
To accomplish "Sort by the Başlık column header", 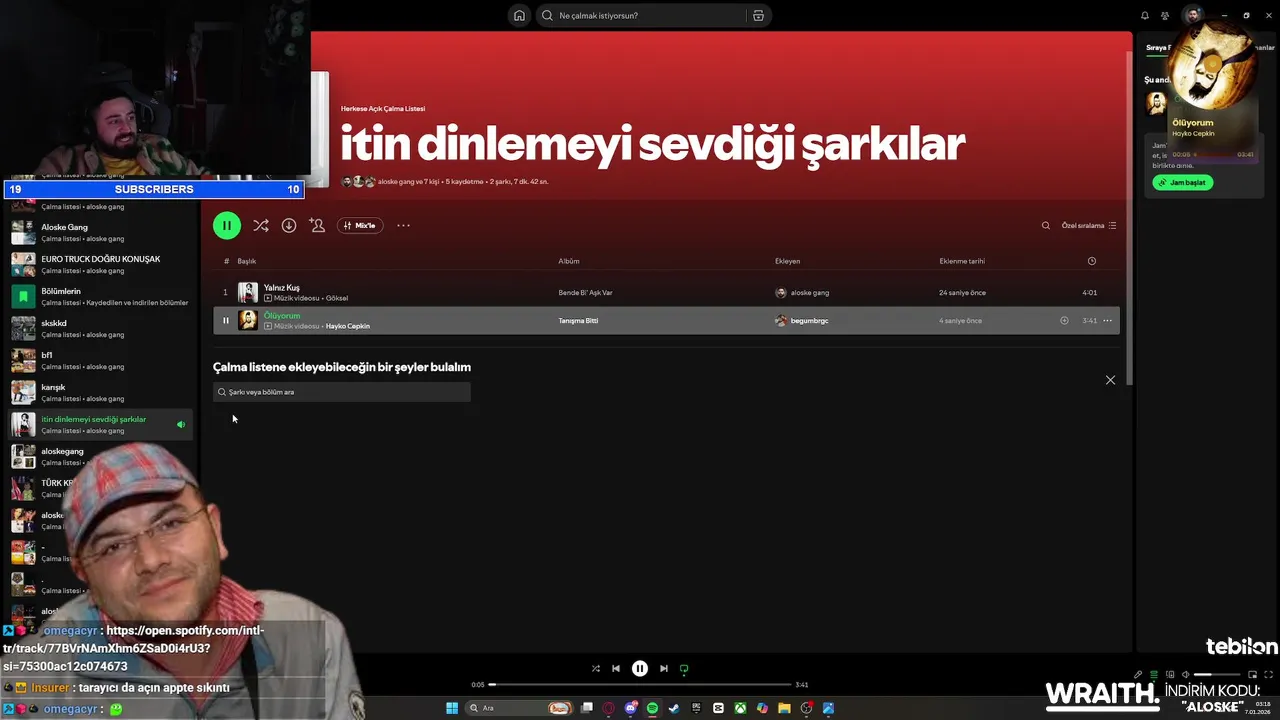I will coord(246,261).
